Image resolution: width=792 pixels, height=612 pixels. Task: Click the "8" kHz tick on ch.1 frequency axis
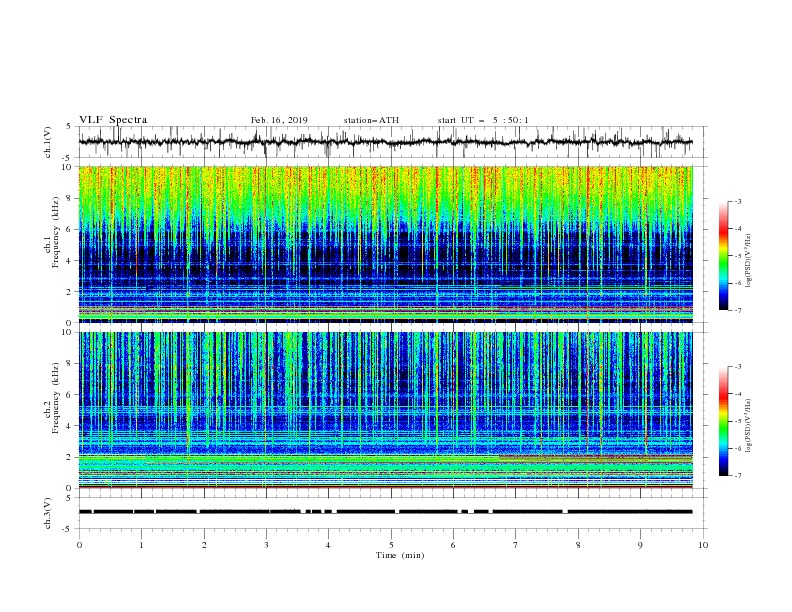point(69,198)
